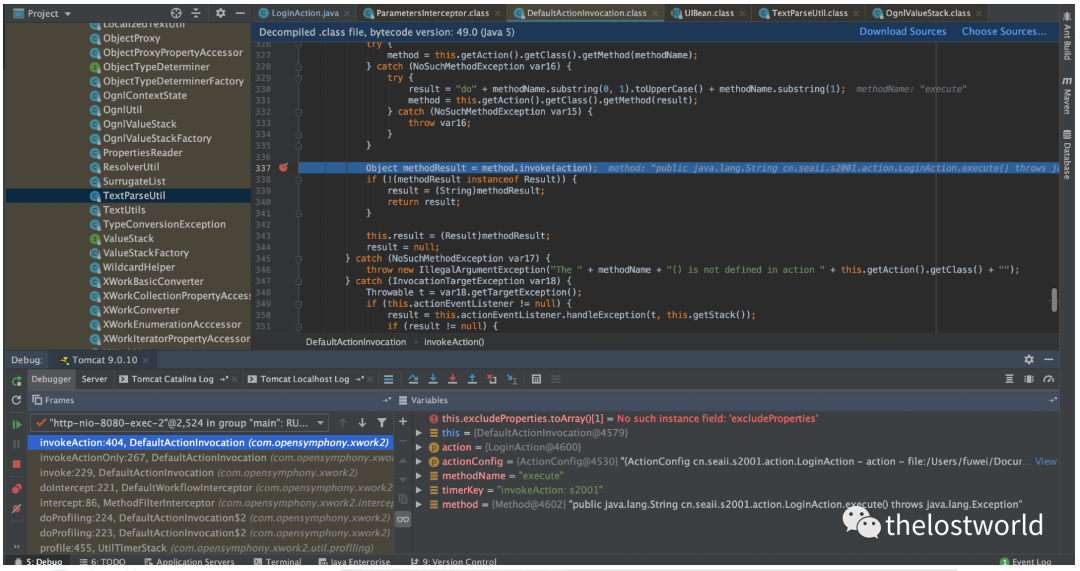Open the thread selector dropdown for http-nio-8080-exec-2

320,423
